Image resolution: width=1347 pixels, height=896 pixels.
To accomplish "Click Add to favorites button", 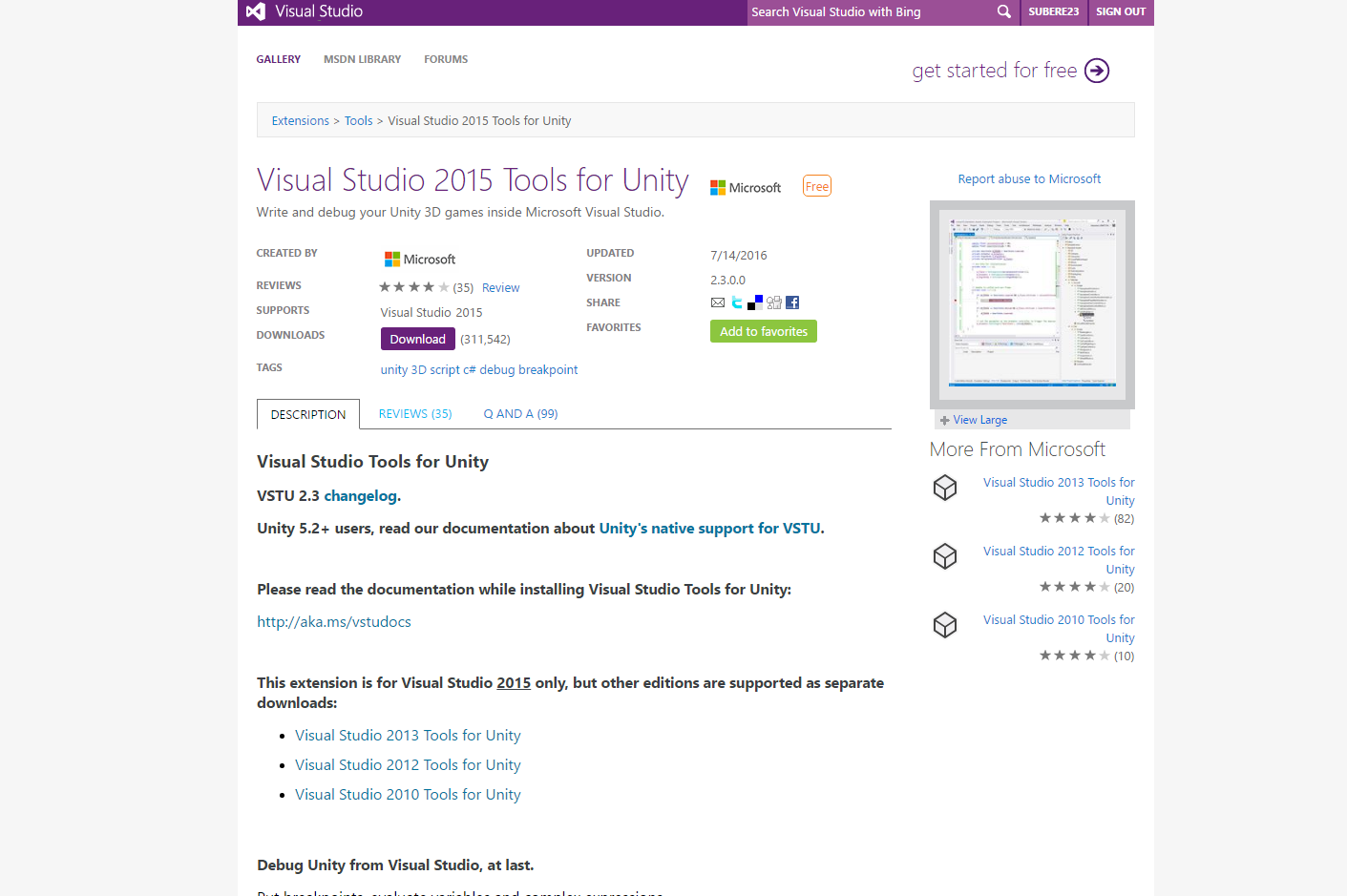I will [x=764, y=331].
